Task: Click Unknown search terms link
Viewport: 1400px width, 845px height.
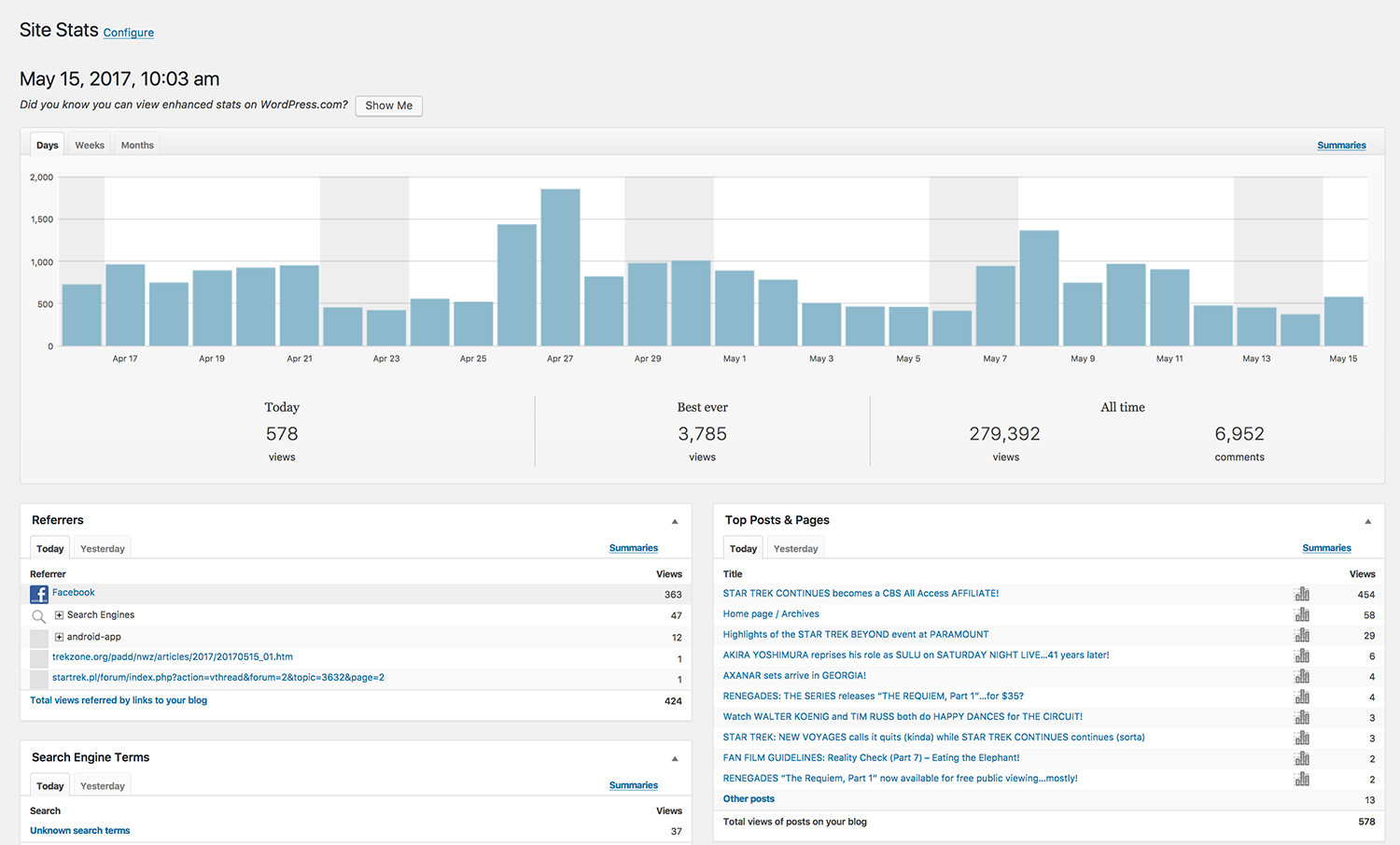Action: (80, 831)
